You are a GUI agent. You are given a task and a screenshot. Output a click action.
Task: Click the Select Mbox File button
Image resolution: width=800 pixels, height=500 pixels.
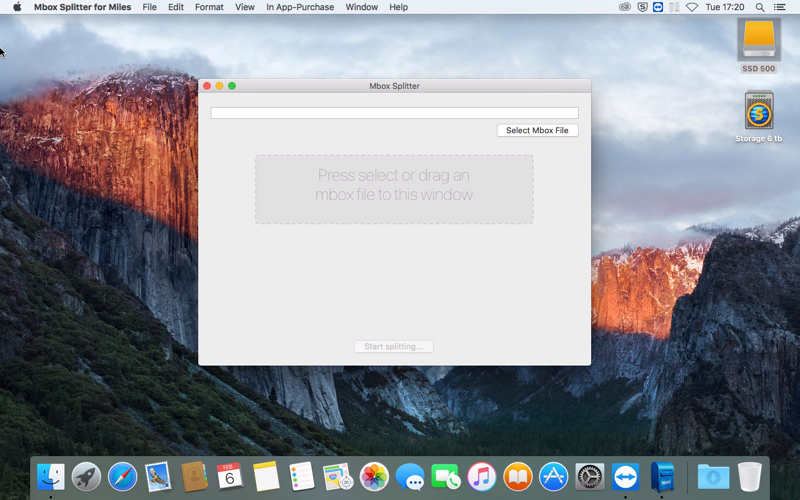coord(537,131)
